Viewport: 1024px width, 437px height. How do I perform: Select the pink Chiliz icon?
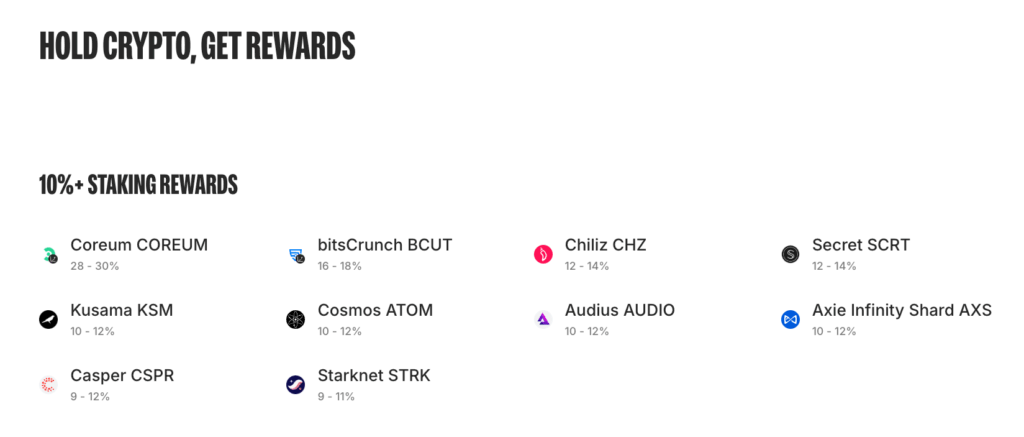(543, 255)
